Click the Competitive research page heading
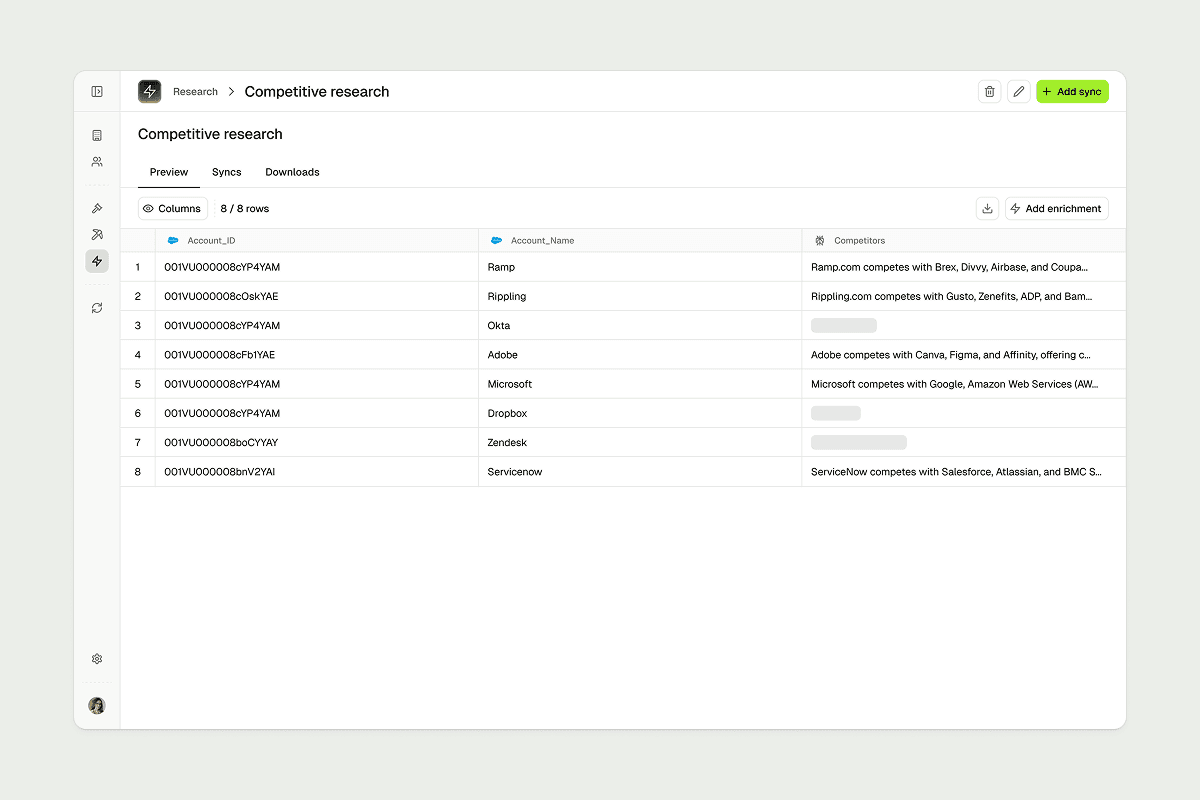1200x800 pixels. 210,134
